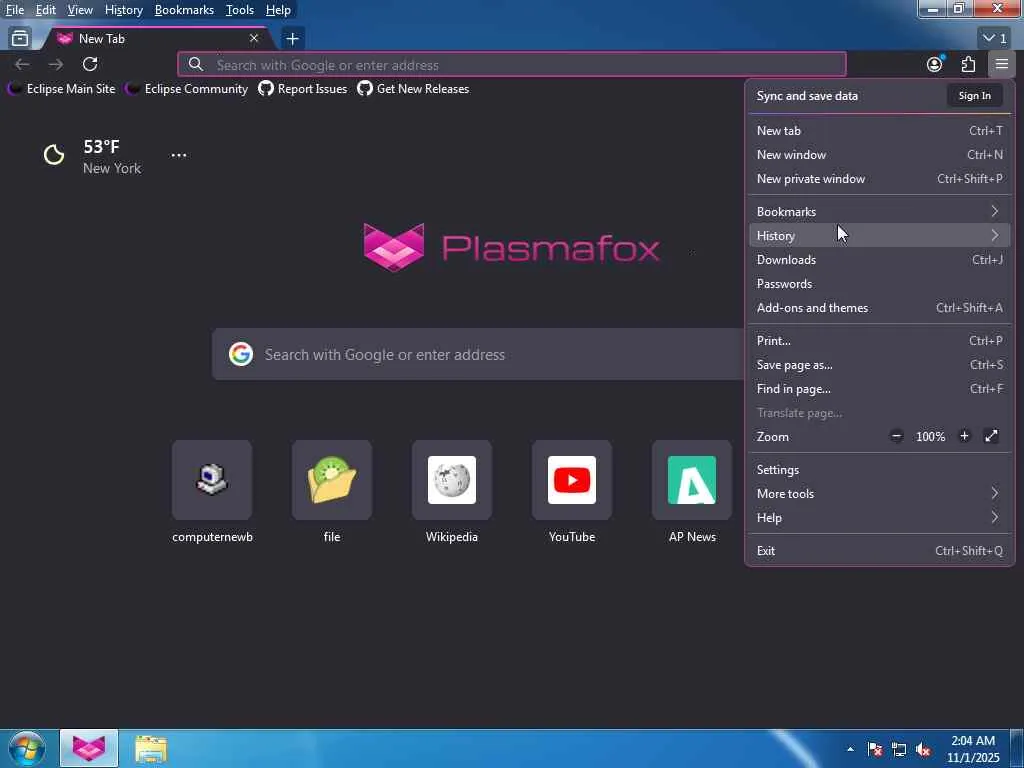Select New tab menu entry
The image size is (1024, 768).
click(880, 131)
